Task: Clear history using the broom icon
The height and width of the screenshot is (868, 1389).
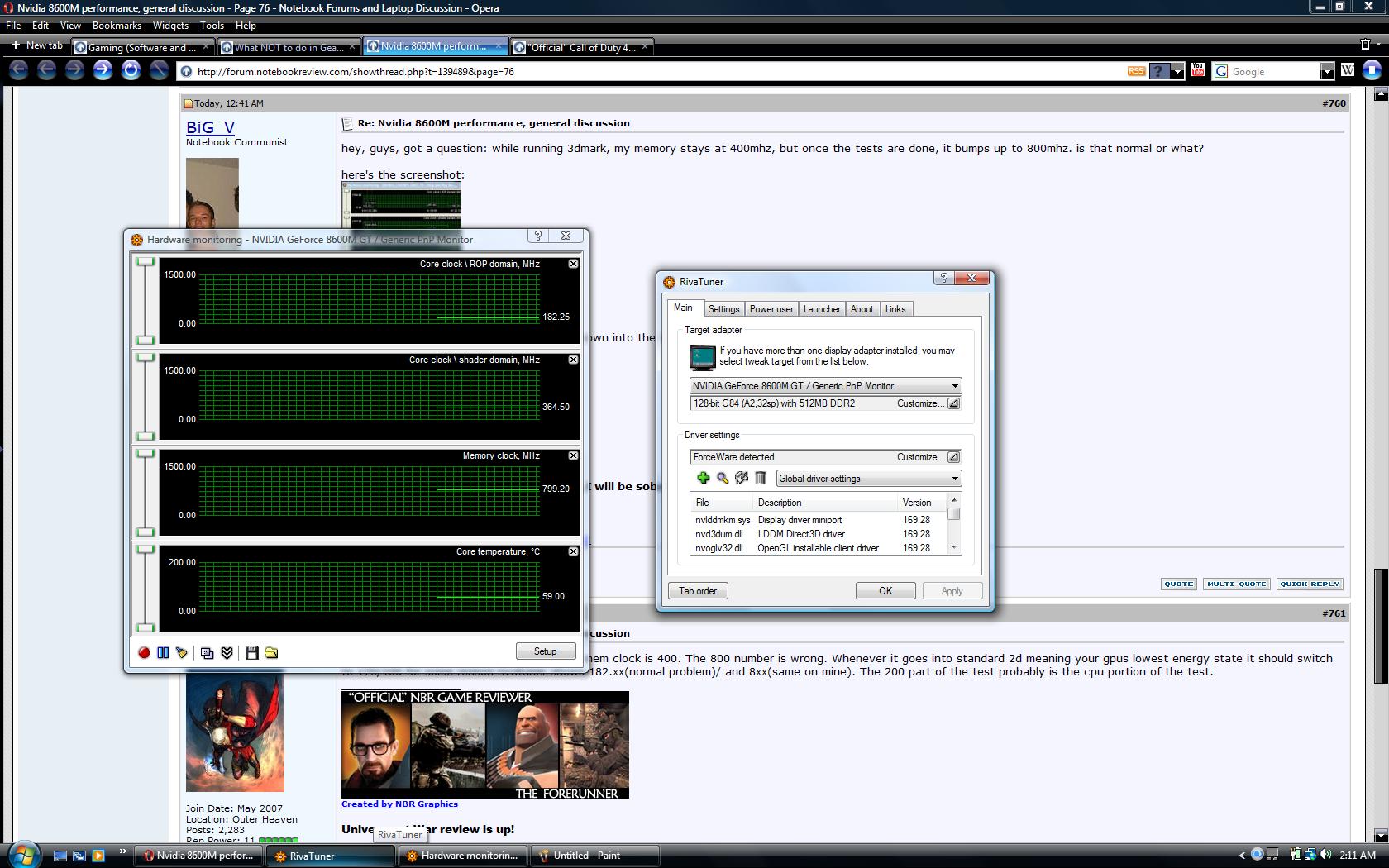Action: [x=182, y=652]
